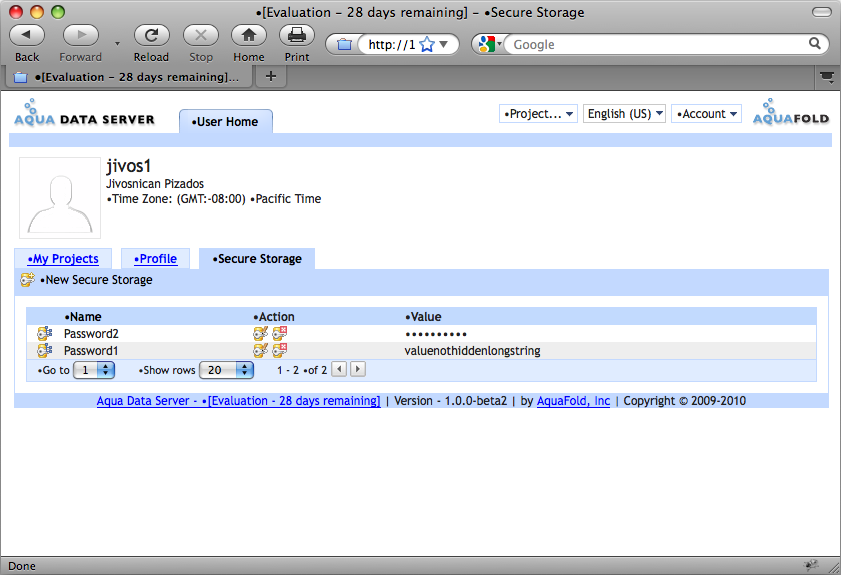The image size is (841, 575).
Task: Open the address bar URL dropdown arrow
Action: tap(444, 44)
